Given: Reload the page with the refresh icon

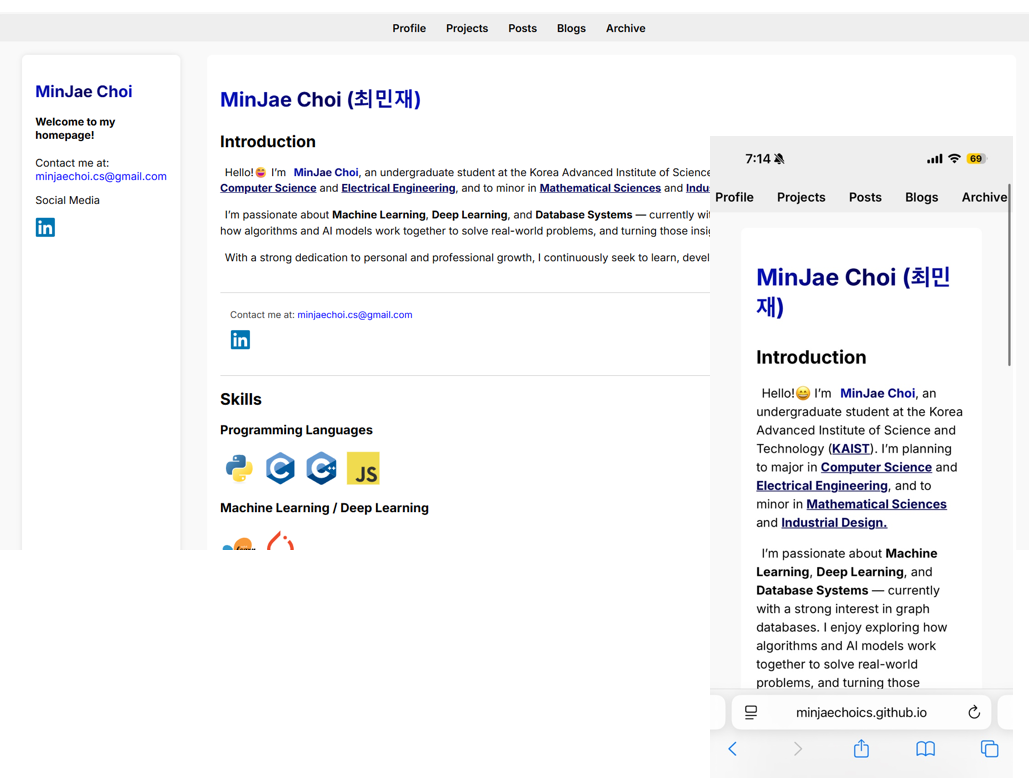Looking at the screenshot, I should tap(973, 712).
